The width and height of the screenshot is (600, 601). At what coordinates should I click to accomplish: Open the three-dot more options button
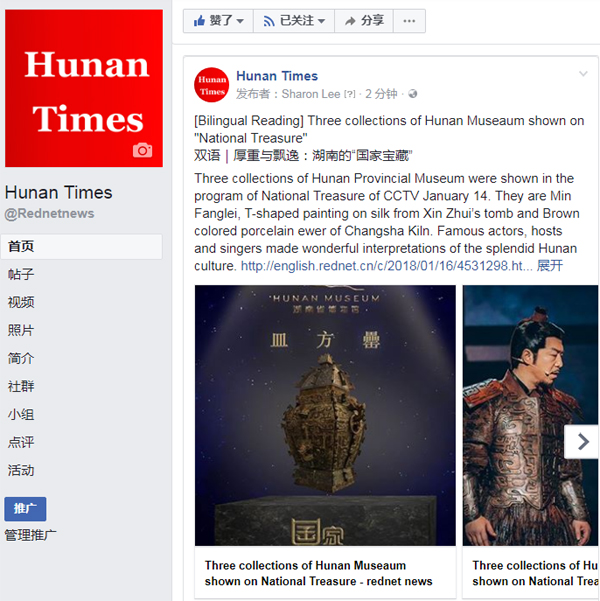click(409, 21)
